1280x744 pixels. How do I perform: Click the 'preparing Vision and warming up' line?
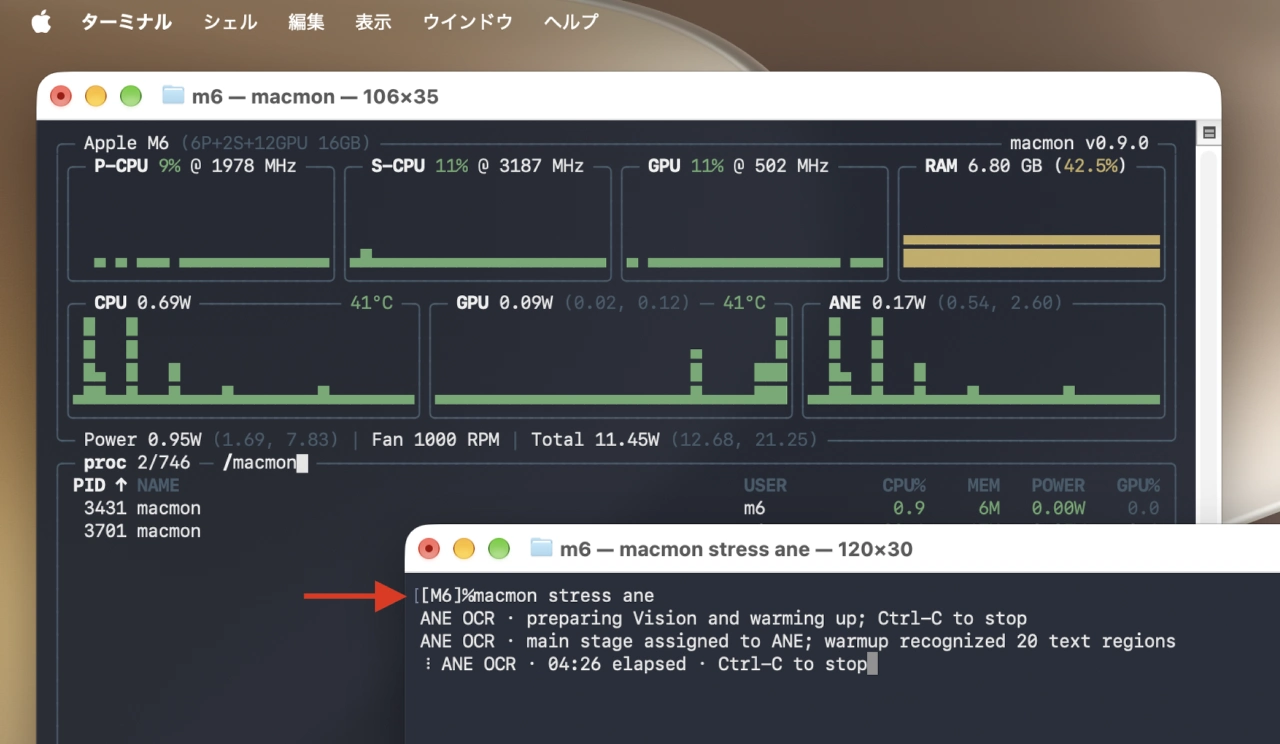[723, 618]
